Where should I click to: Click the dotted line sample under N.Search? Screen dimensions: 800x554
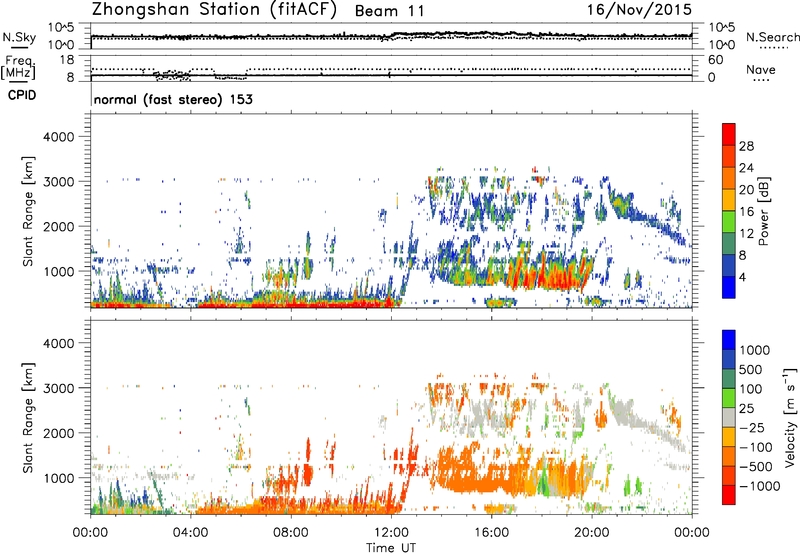pos(774,48)
